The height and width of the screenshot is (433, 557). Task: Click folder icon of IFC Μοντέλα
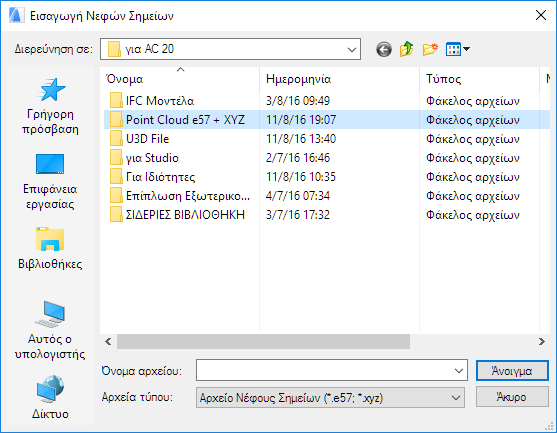pos(116,101)
